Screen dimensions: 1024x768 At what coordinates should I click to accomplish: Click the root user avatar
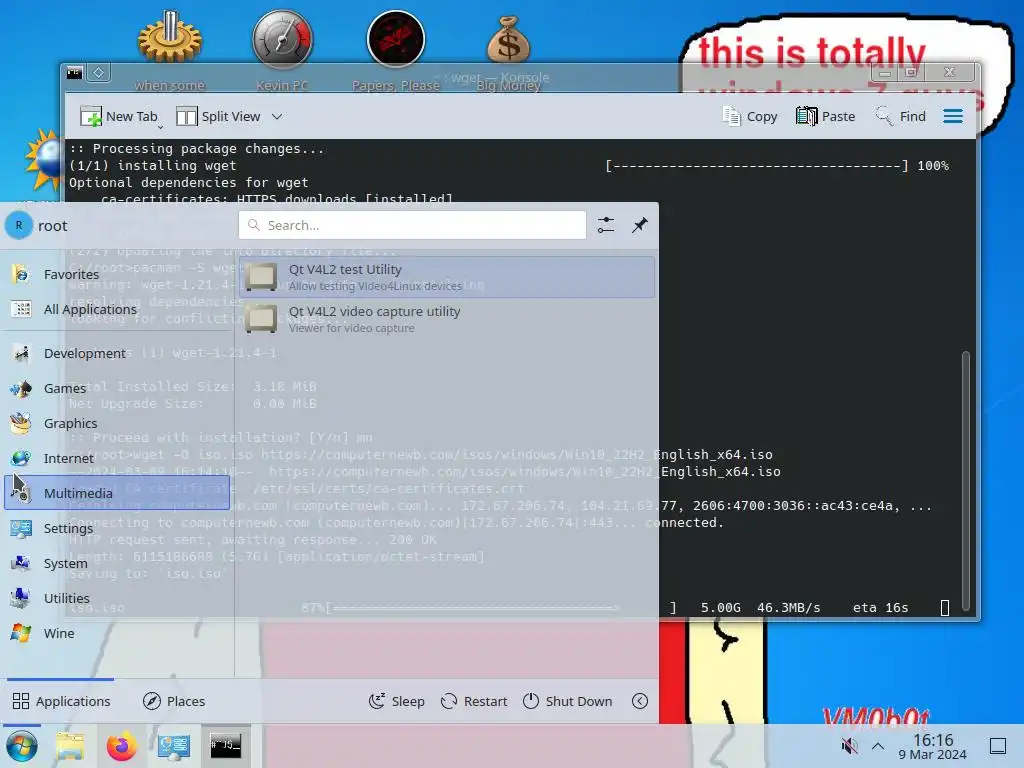click(19, 225)
